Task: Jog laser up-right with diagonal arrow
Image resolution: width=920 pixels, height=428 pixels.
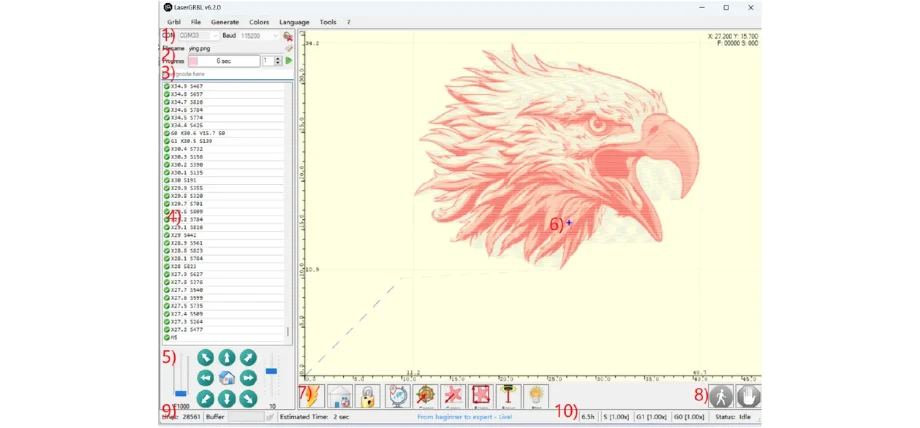Action: (x=248, y=357)
